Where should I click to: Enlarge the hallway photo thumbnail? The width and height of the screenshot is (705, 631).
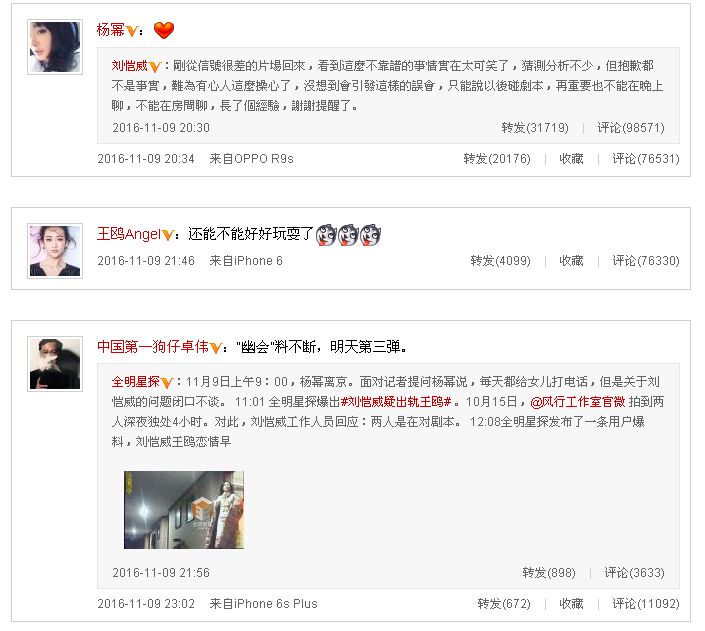tap(184, 510)
